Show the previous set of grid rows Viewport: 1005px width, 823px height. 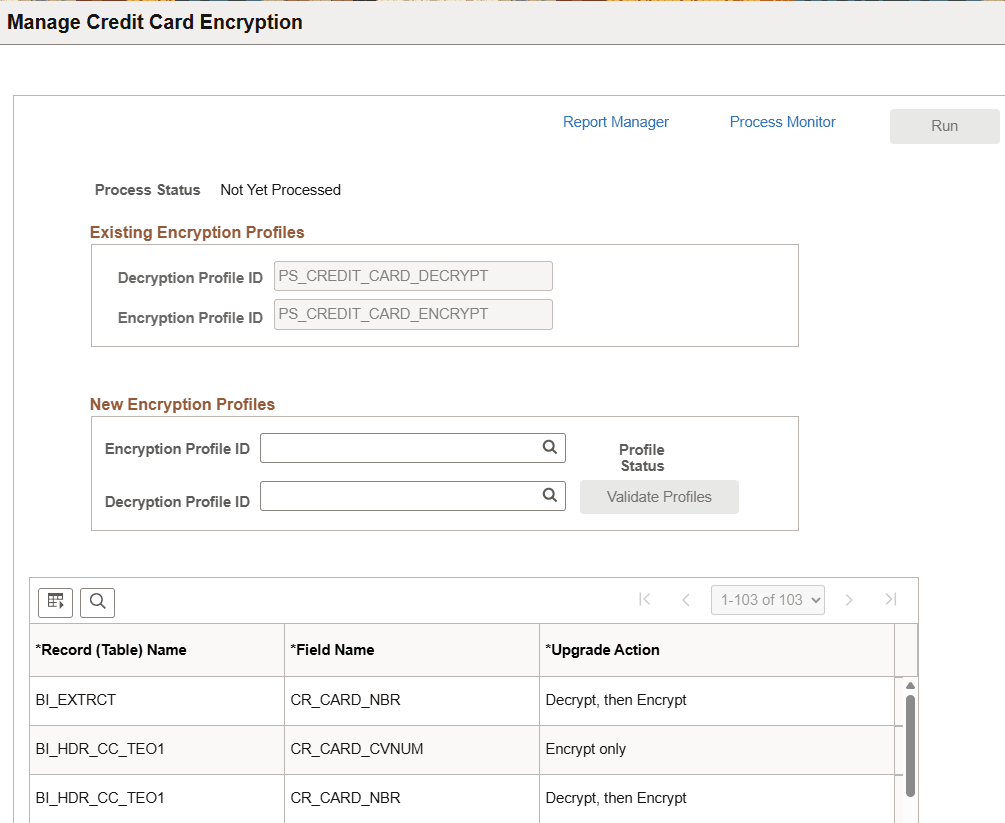686,599
